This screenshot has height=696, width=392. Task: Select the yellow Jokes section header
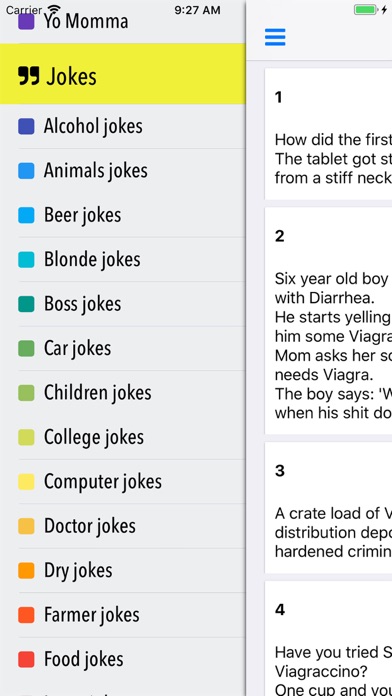[x=123, y=74]
